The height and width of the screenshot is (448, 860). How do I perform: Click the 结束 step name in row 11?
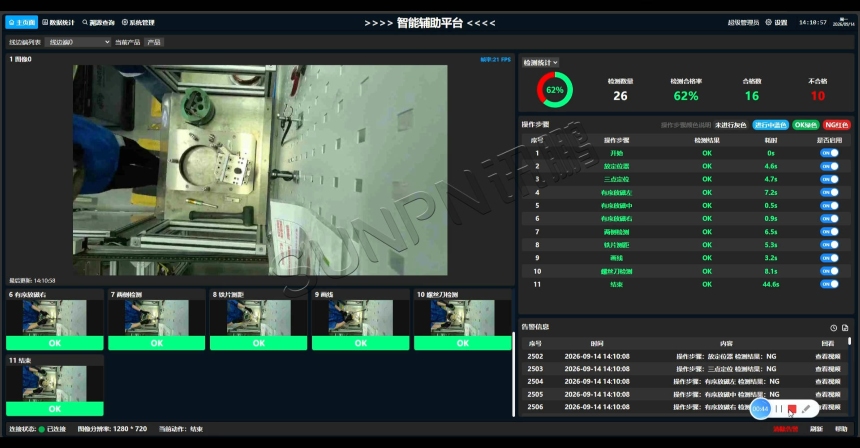pos(616,284)
